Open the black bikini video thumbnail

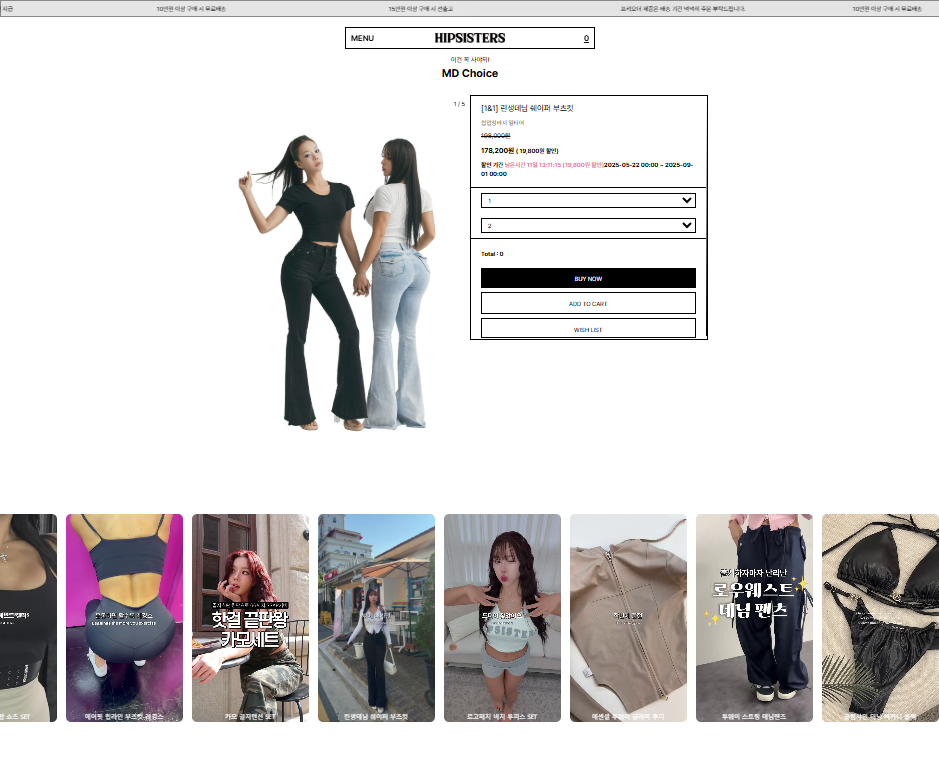[x=880, y=617]
